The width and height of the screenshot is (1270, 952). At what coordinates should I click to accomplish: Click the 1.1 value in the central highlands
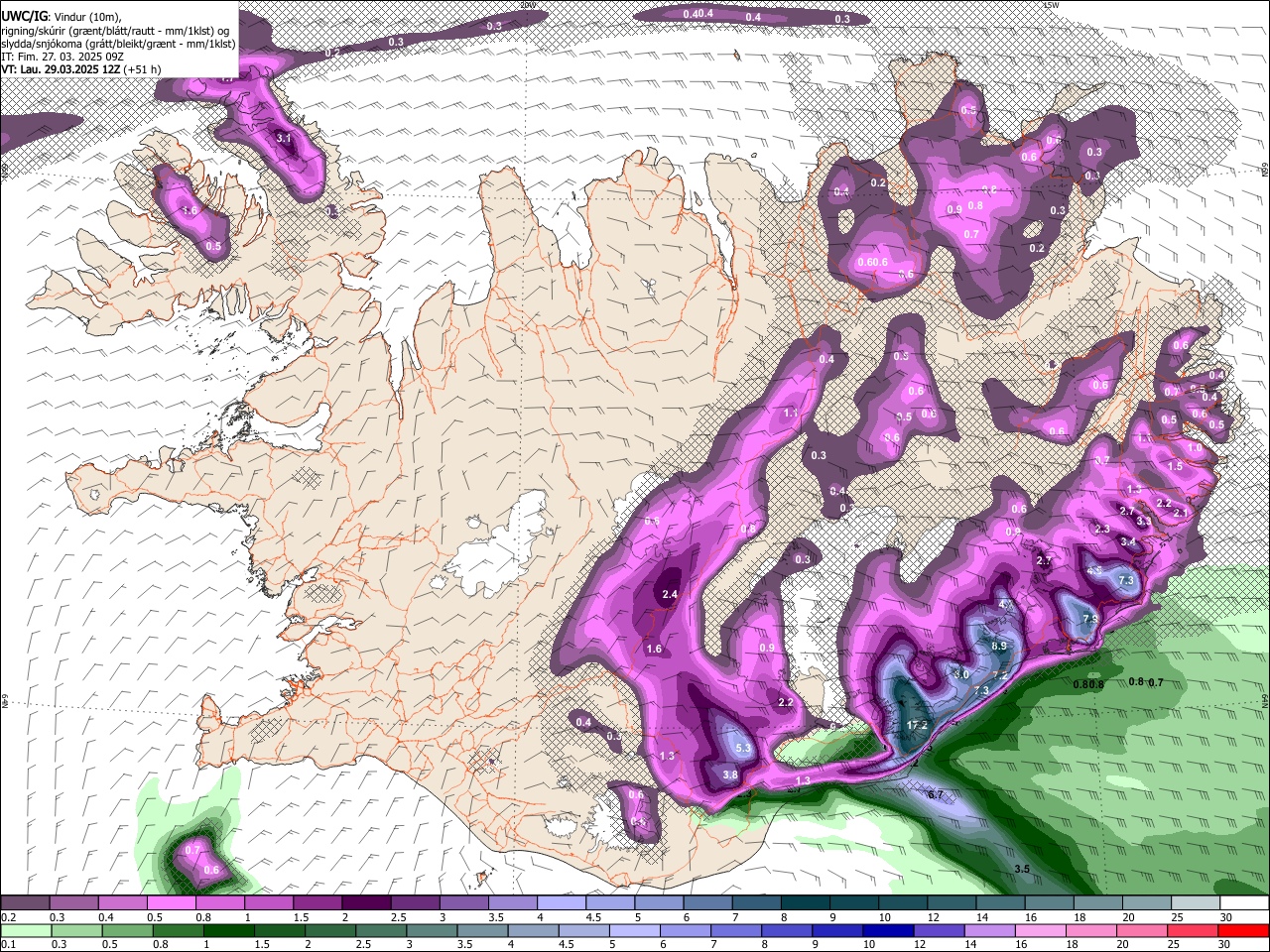(x=791, y=413)
